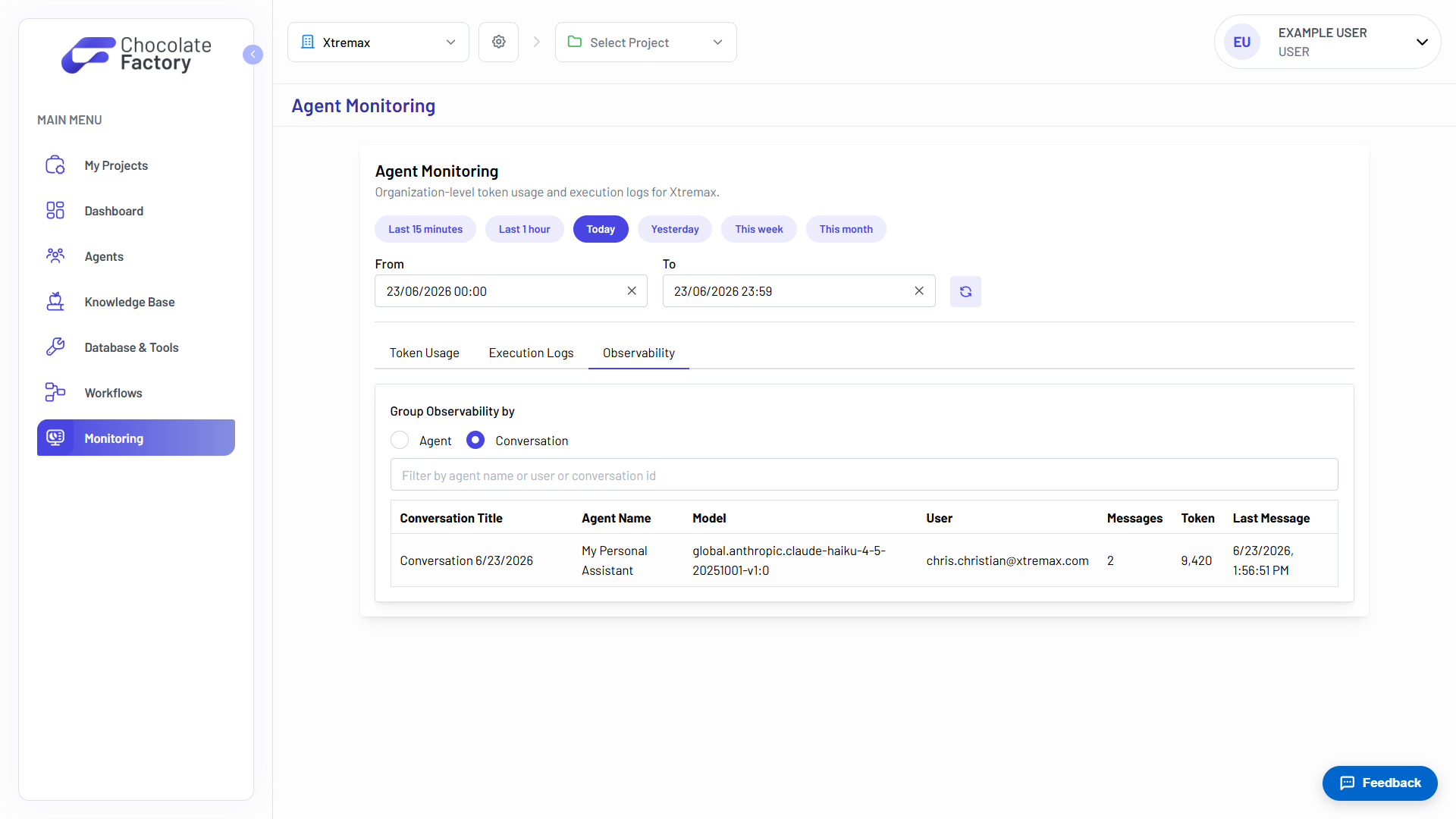Select the This month range
The image size is (1456, 819).
(x=846, y=229)
